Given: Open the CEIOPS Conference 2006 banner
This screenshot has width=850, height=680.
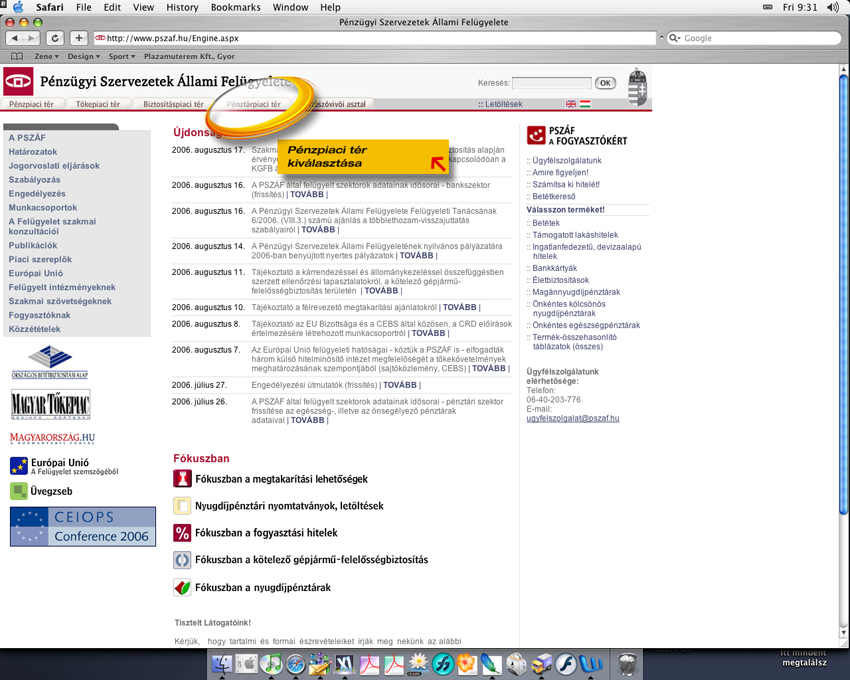Looking at the screenshot, I should [83, 527].
